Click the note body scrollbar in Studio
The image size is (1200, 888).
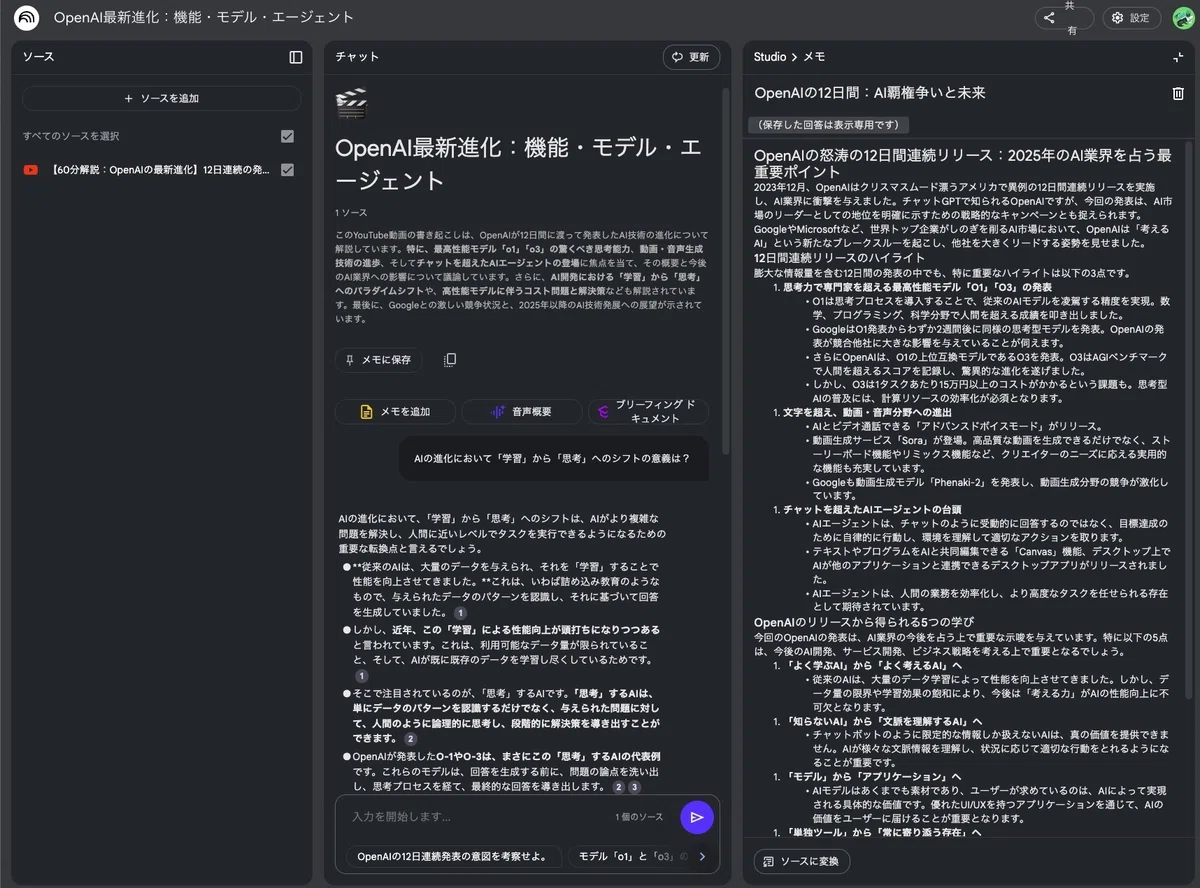pyautogui.click(x=1188, y=420)
